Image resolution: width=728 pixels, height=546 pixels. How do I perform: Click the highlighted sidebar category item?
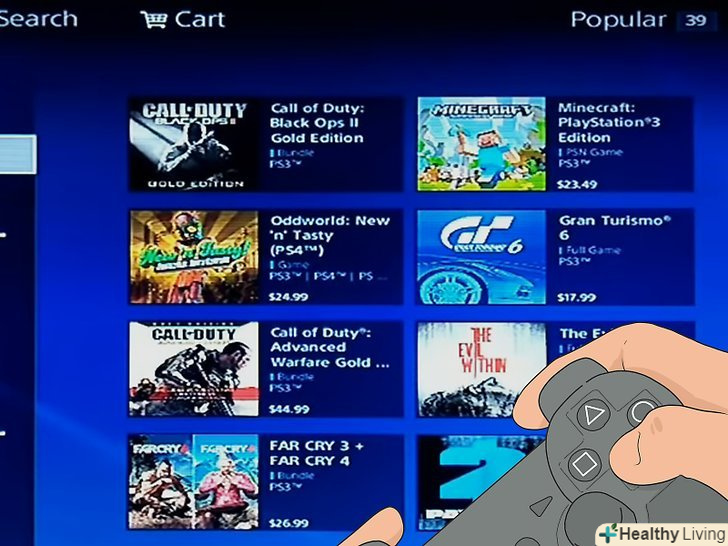[x=18, y=154]
